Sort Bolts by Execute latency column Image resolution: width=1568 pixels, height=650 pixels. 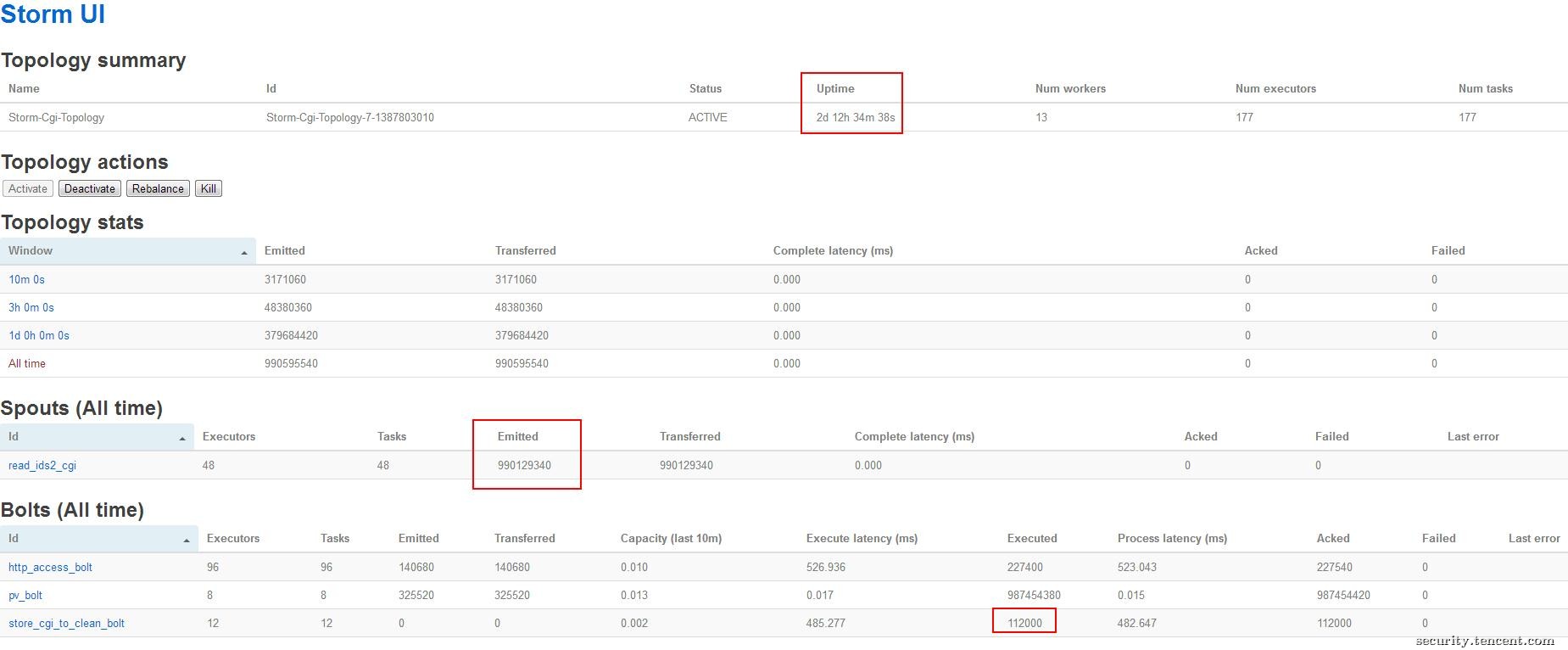[x=862, y=538]
